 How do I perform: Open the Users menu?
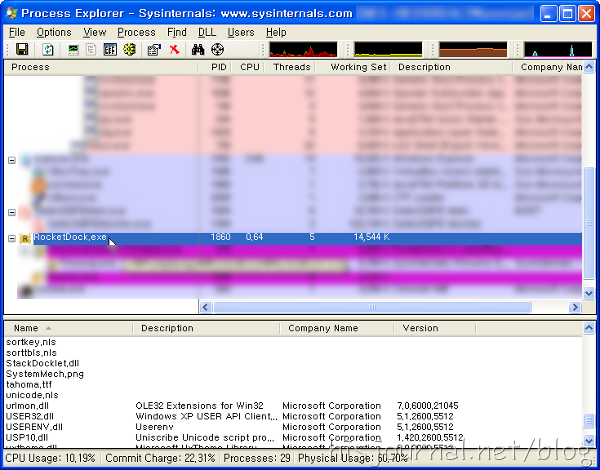tap(241, 33)
